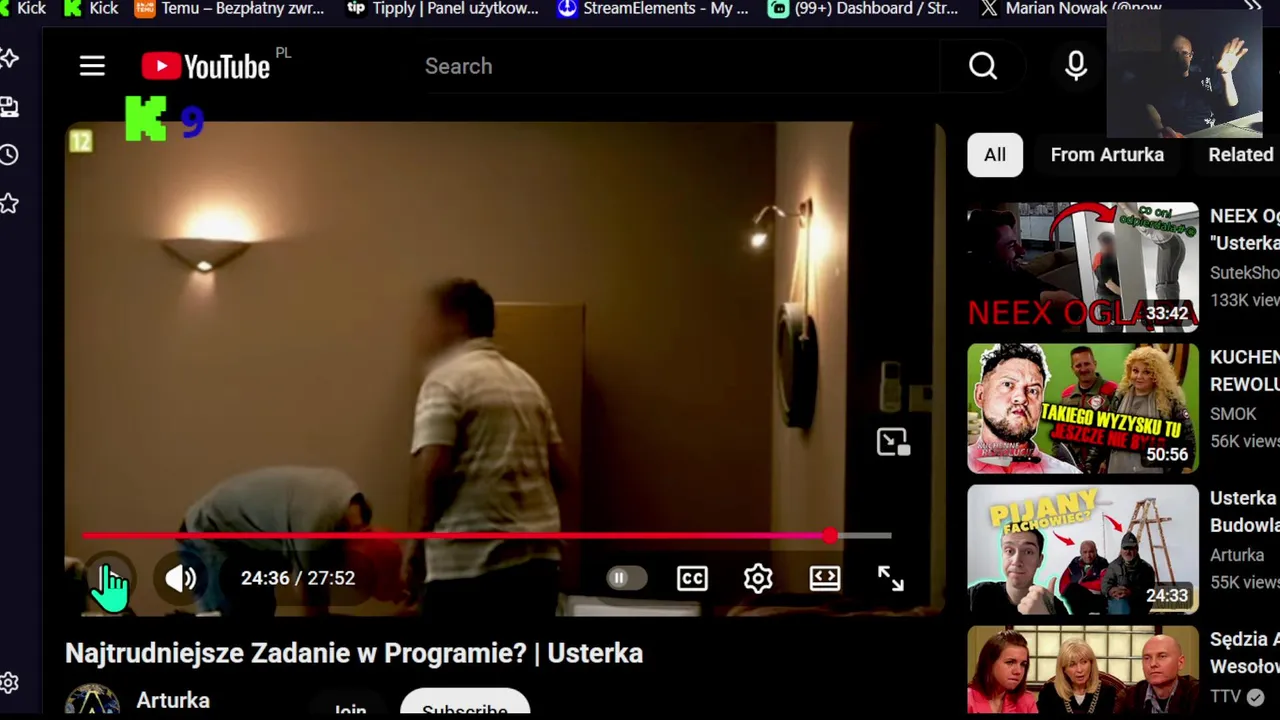Open SutekShow channel name in sidebar
1280x720 pixels.
(1244, 272)
